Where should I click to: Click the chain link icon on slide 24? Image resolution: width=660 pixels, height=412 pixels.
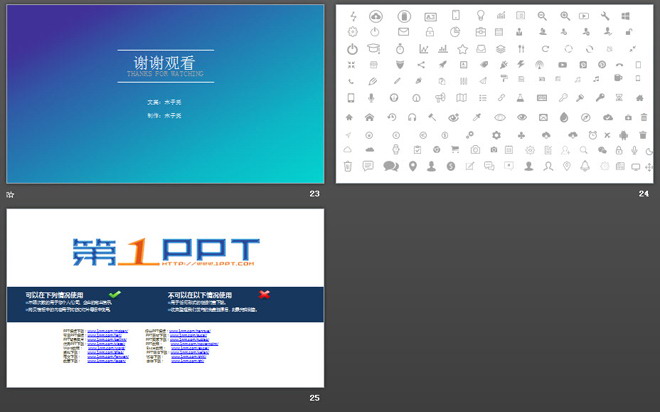[501, 98]
